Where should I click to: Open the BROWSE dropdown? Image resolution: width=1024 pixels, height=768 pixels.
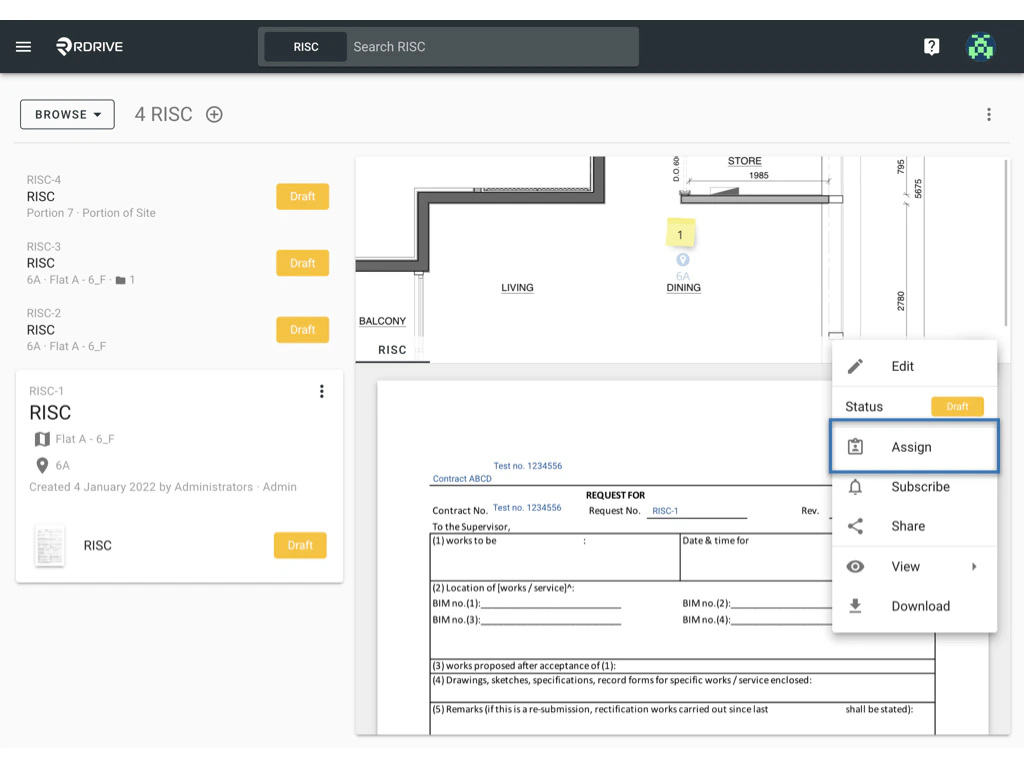66,114
